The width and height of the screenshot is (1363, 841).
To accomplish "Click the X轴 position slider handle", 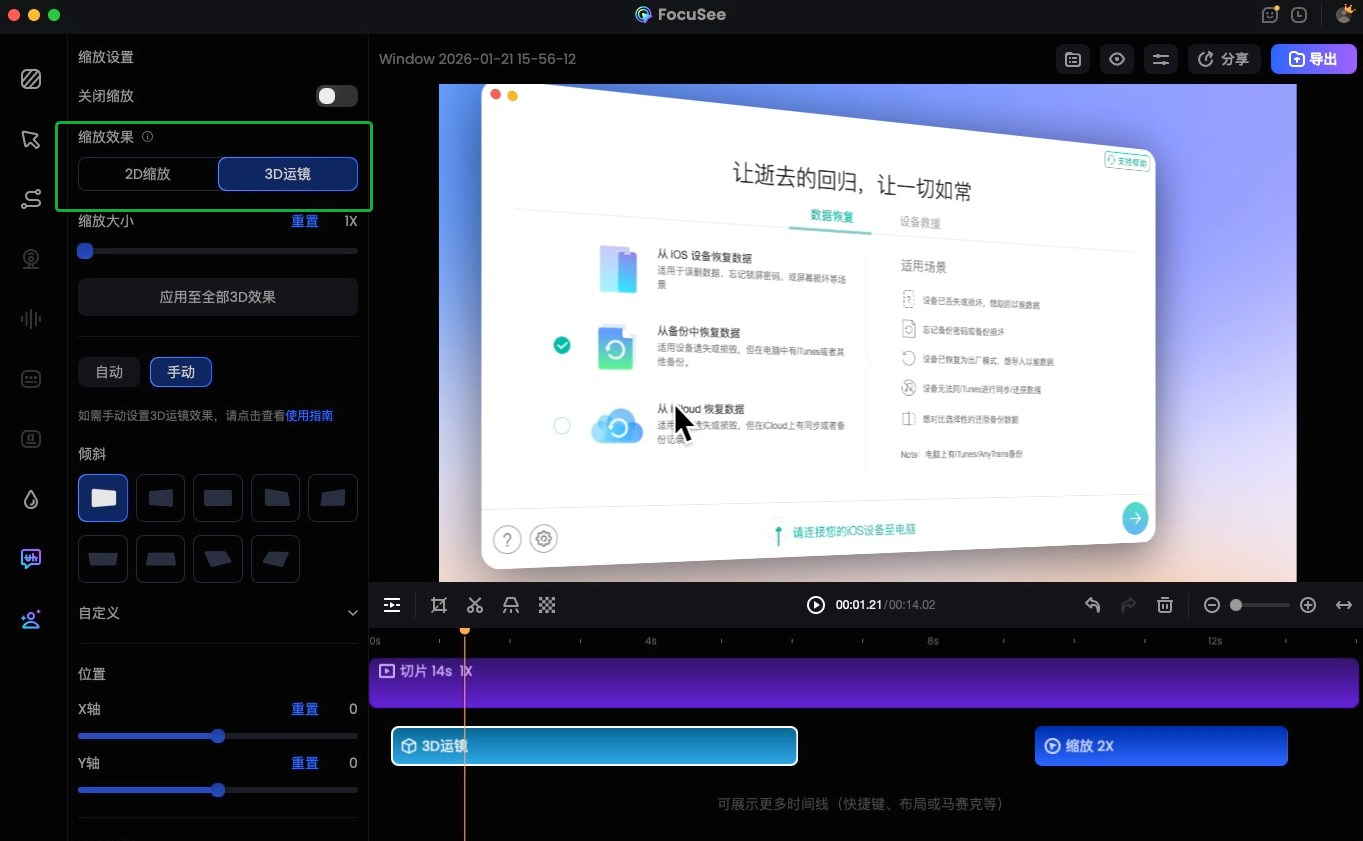I will point(218,736).
